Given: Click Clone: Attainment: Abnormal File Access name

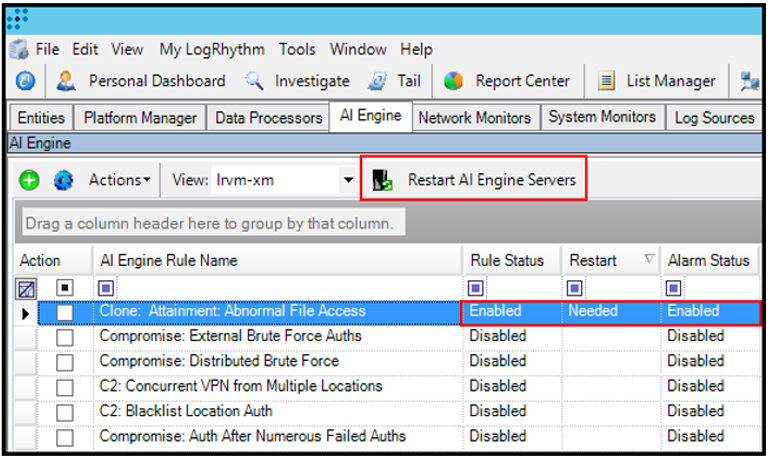Looking at the screenshot, I should [x=232, y=311].
